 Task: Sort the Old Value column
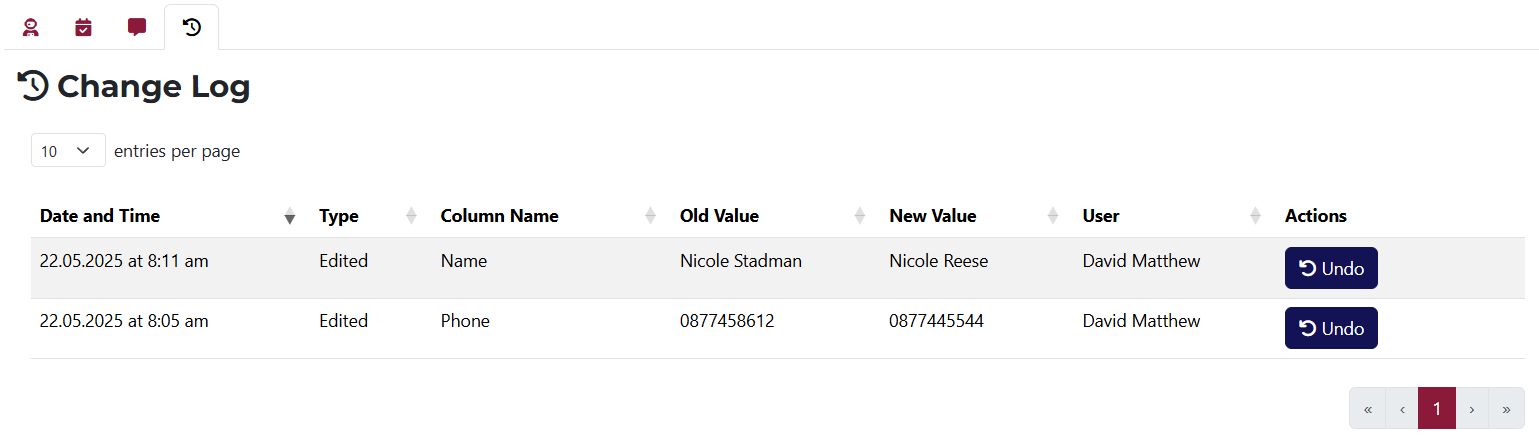[x=720, y=216]
